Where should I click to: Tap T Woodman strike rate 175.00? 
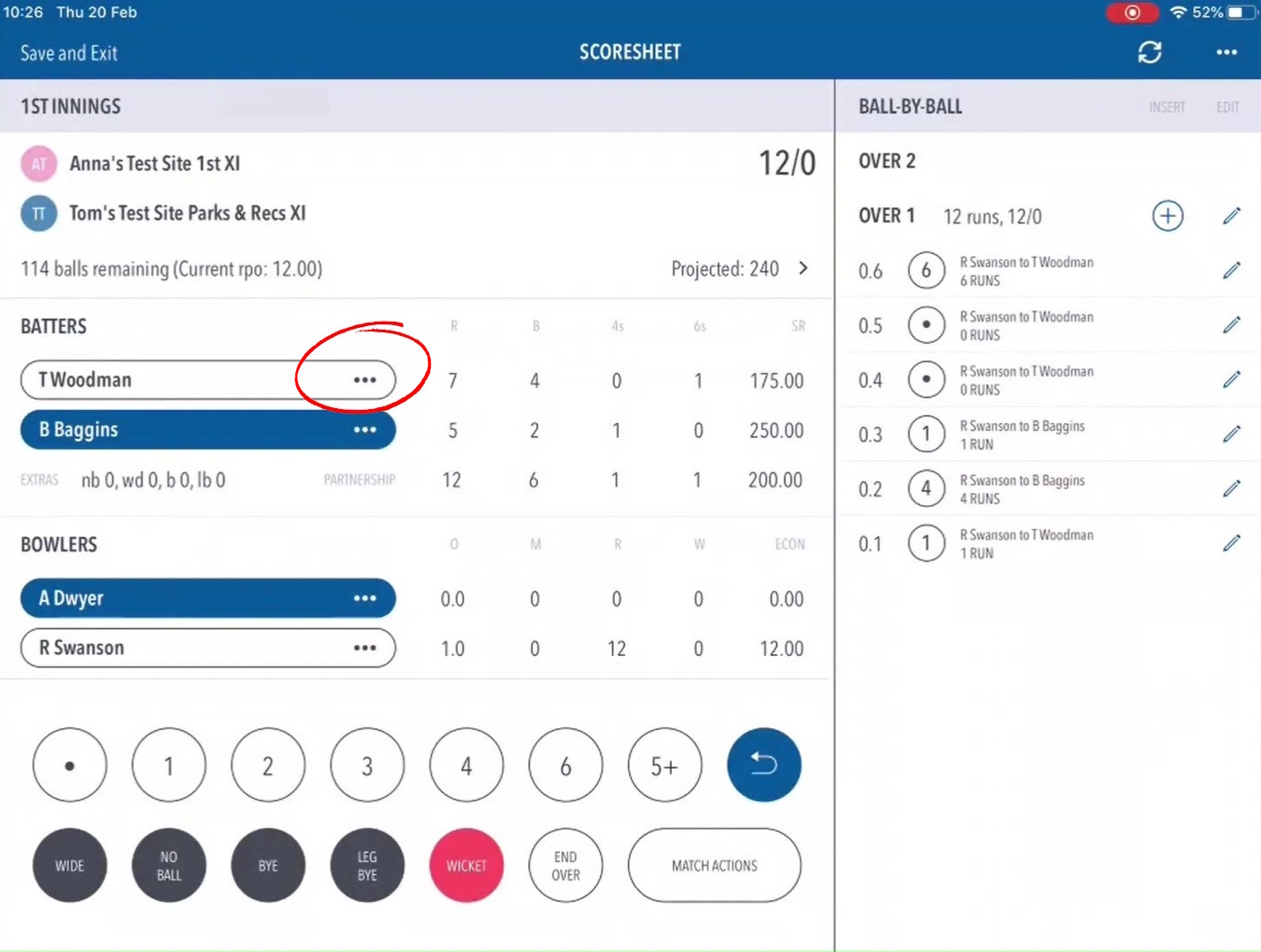pos(777,381)
